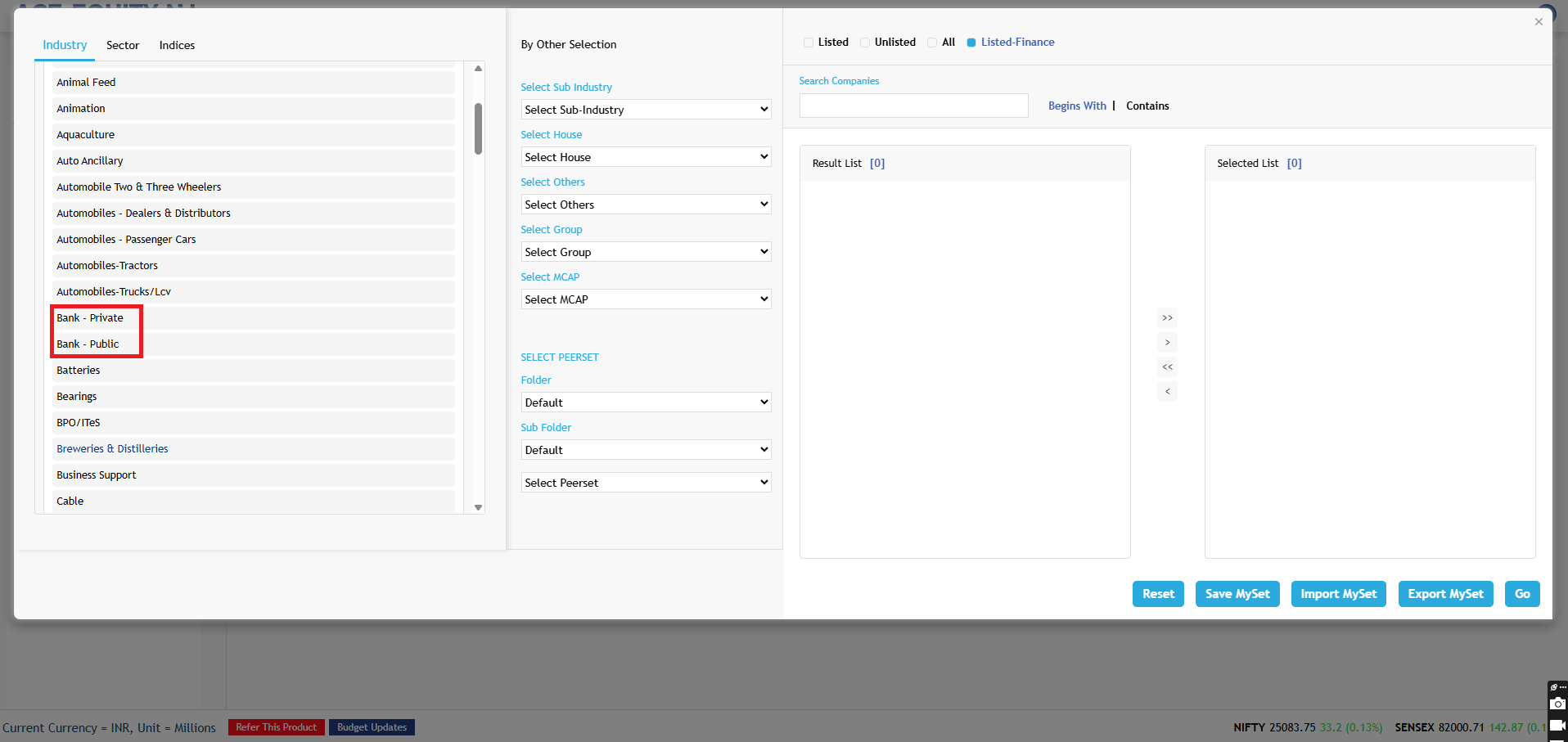The height and width of the screenshot is (742, 1568).
Task: Switch to the Indices tab
Action: [x=177, y=45]
